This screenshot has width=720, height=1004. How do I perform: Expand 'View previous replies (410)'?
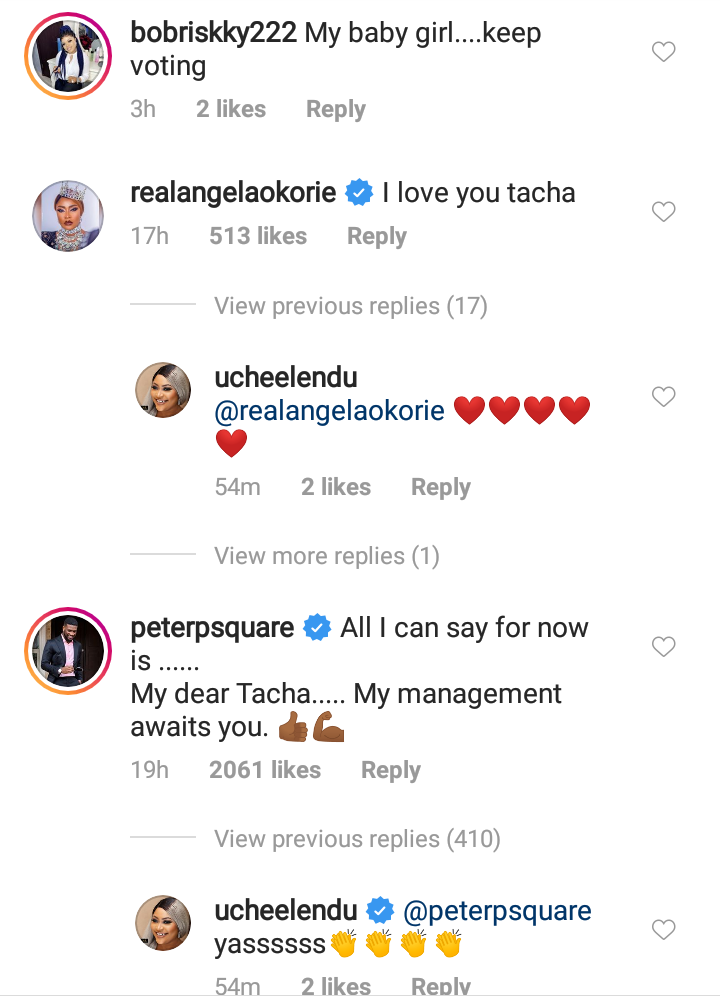357,839
